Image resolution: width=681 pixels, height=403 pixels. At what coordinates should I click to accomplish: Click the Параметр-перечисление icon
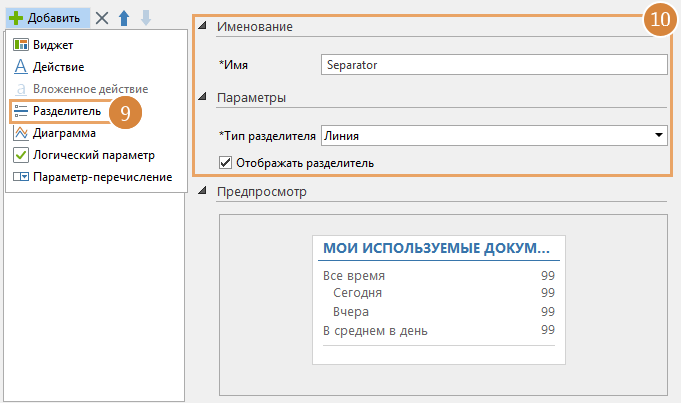[x=21, y=177]
